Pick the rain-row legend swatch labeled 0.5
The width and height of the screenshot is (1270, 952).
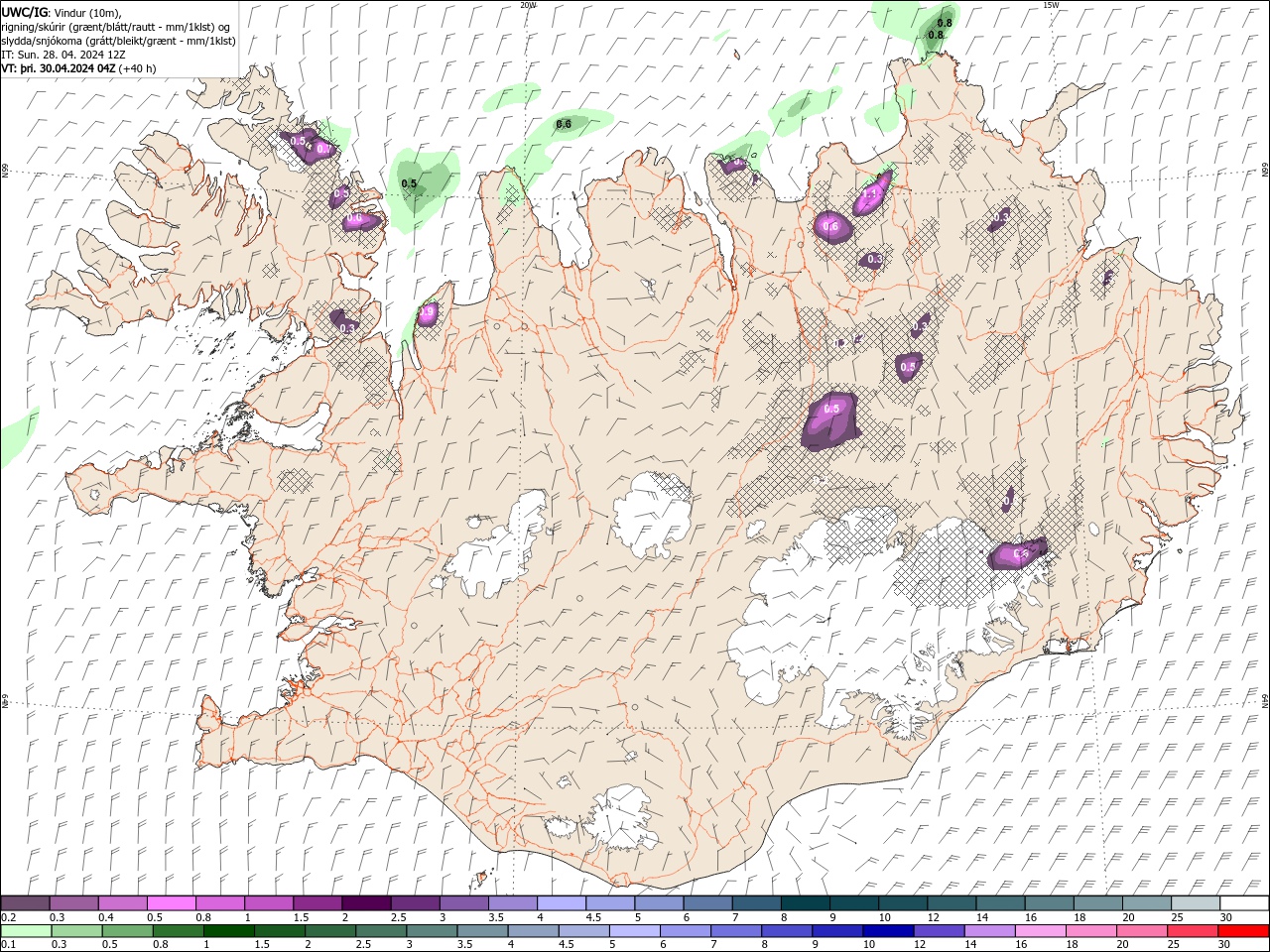click(127, 931)
